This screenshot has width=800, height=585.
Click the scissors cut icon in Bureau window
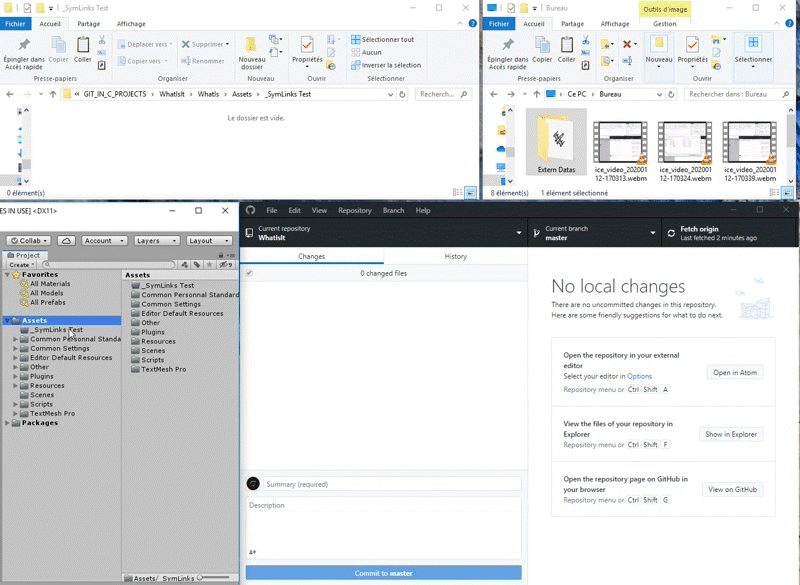tap(585, 40)
